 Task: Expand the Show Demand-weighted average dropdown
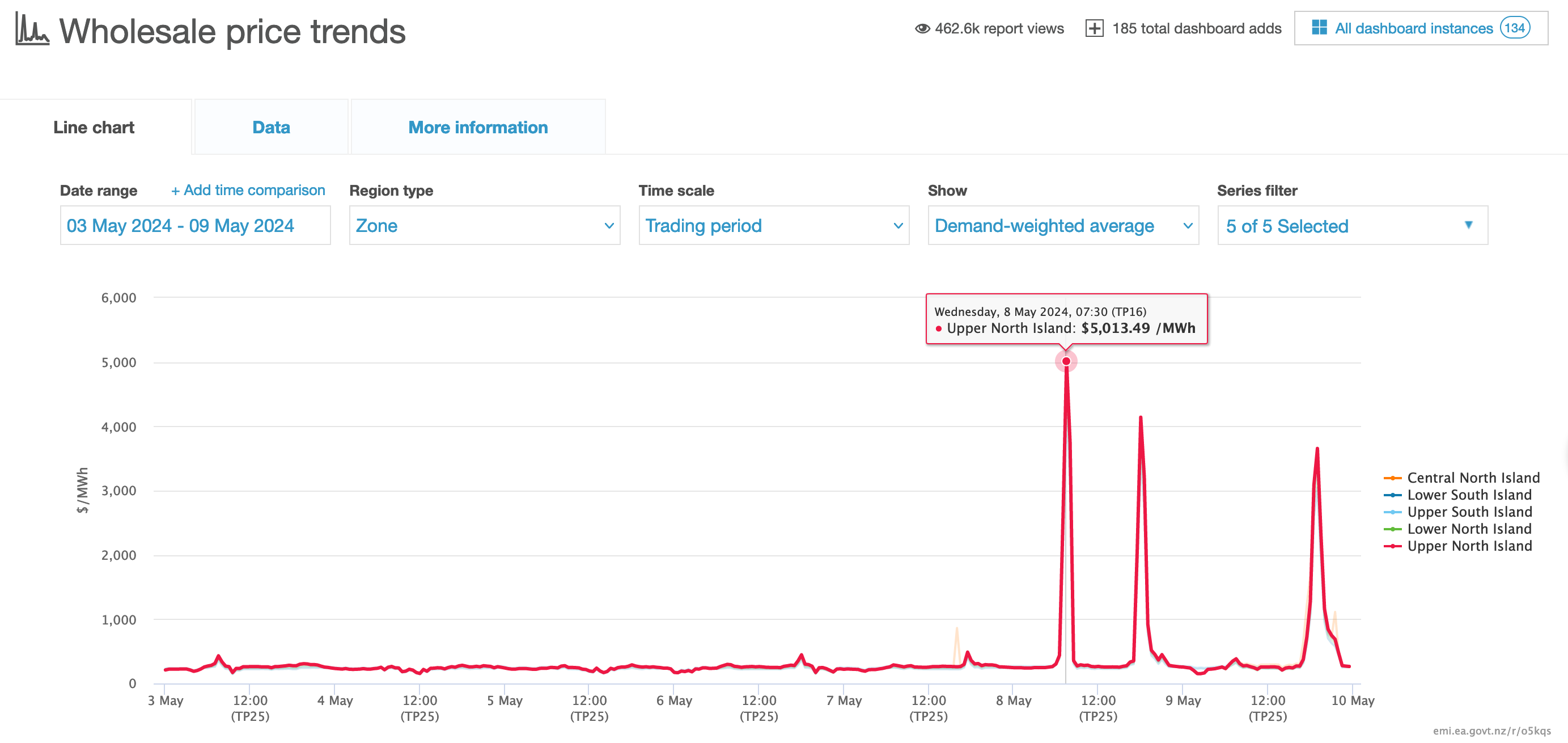pyautogui.click(x=1062, y=225)
